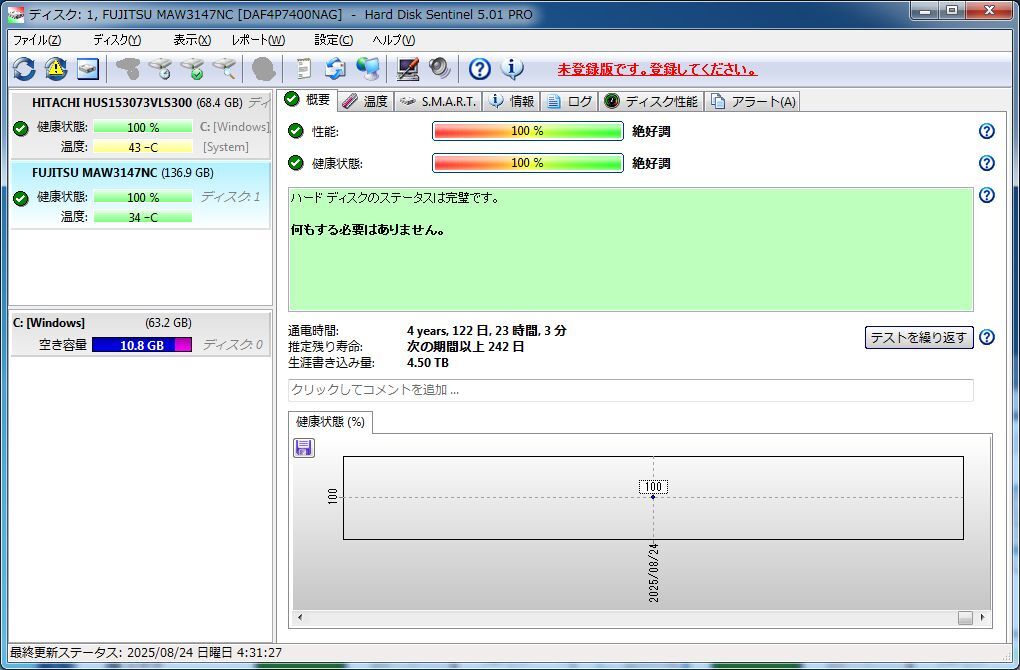The width and height of the screenshot is (1020, 670).
Task: Click the テストを繰り返す button
Action: (918, 338)
